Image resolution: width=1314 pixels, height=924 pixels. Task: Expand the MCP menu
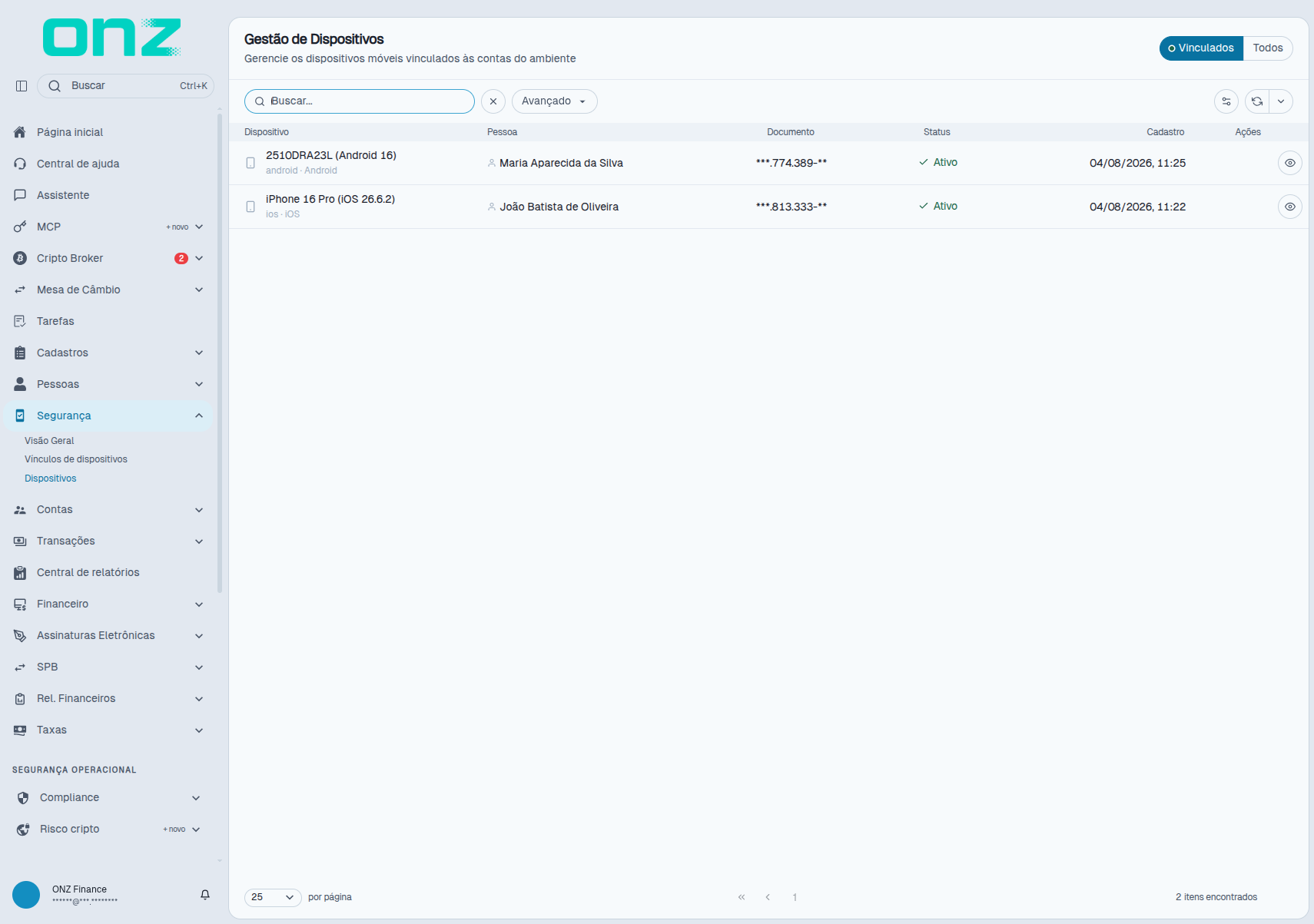coord(108,227)
